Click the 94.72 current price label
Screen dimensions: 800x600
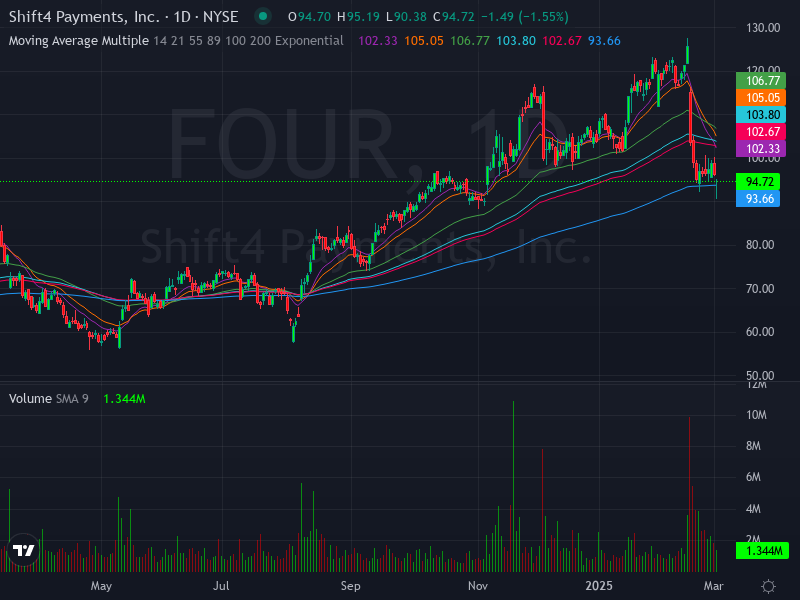[758, 182]
